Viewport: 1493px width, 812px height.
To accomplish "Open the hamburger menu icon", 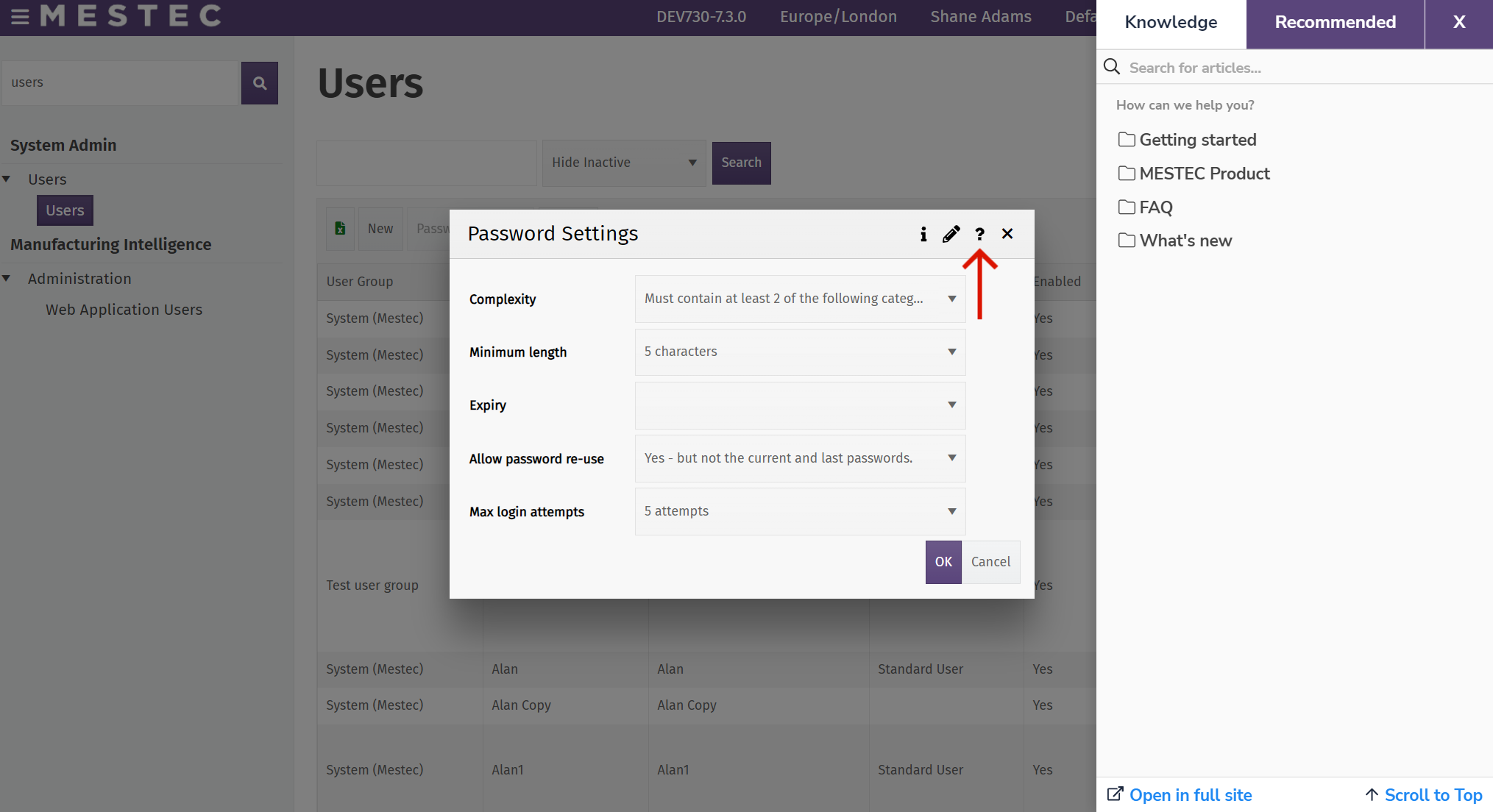I will [x=20, y=16].
